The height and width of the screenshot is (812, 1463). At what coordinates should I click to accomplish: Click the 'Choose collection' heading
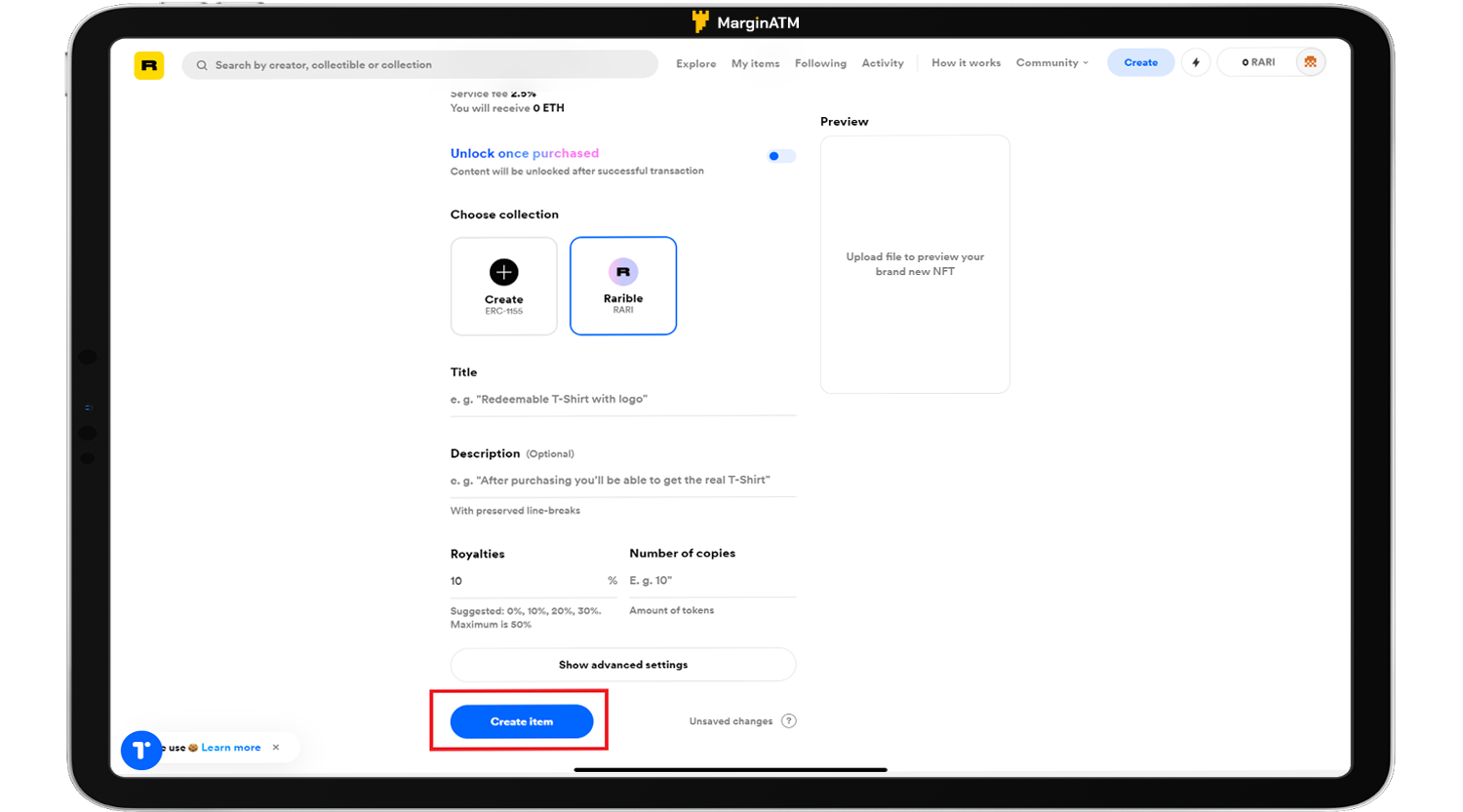click(504, 214)
